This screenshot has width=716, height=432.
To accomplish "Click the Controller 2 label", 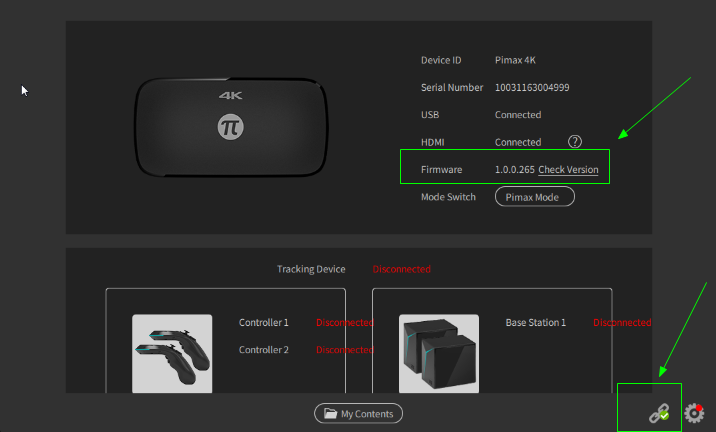I will (x=263, y=350).
